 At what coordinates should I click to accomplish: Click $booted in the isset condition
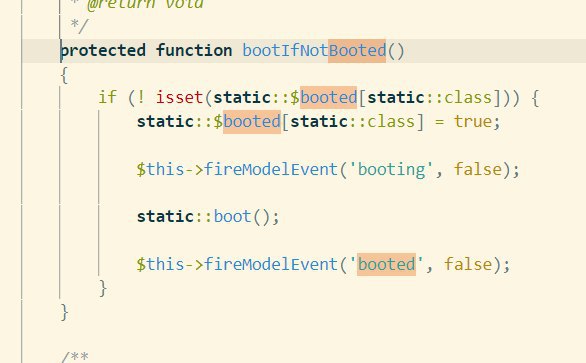[324, 98]
